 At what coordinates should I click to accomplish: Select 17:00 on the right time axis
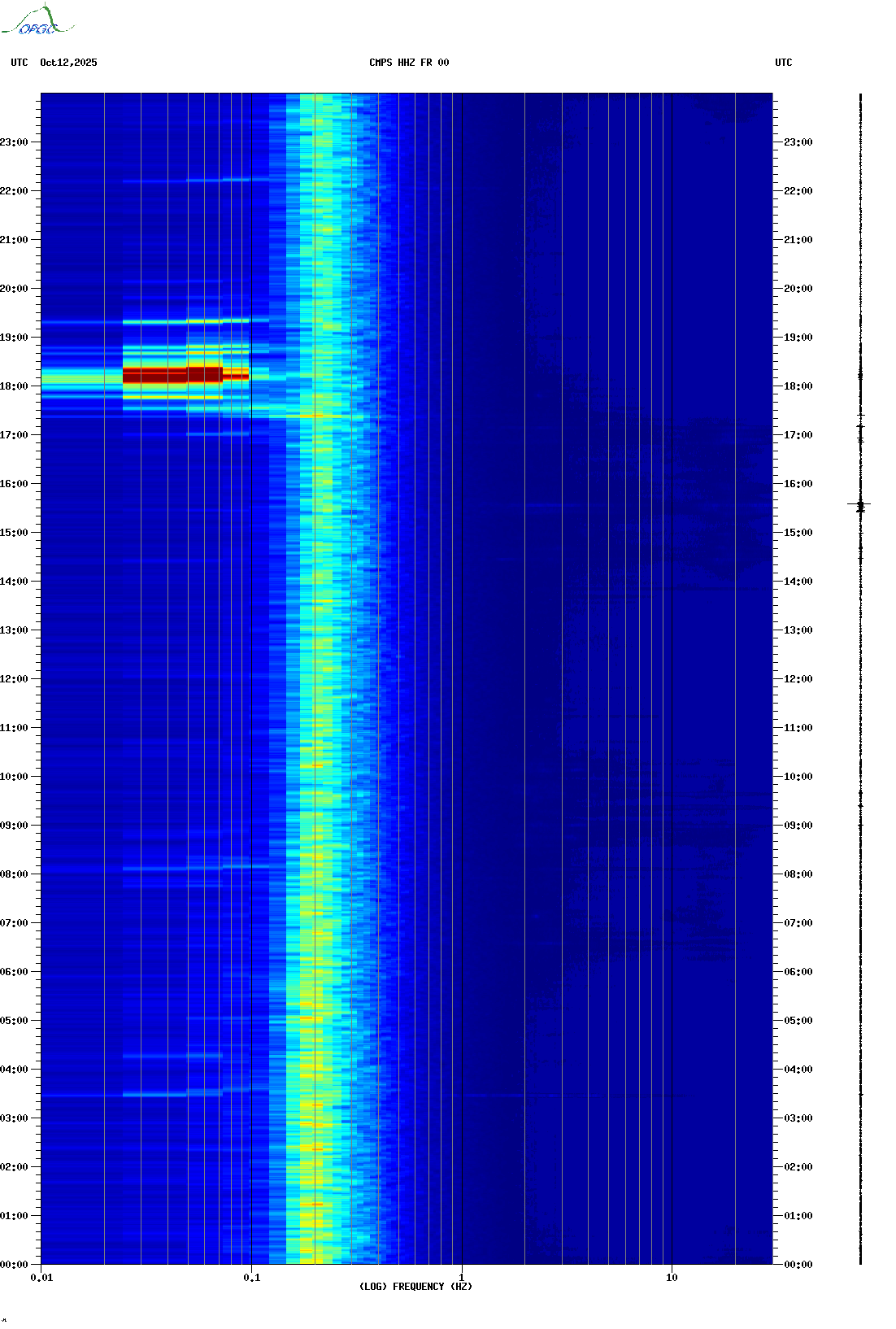tap(798, 435)
